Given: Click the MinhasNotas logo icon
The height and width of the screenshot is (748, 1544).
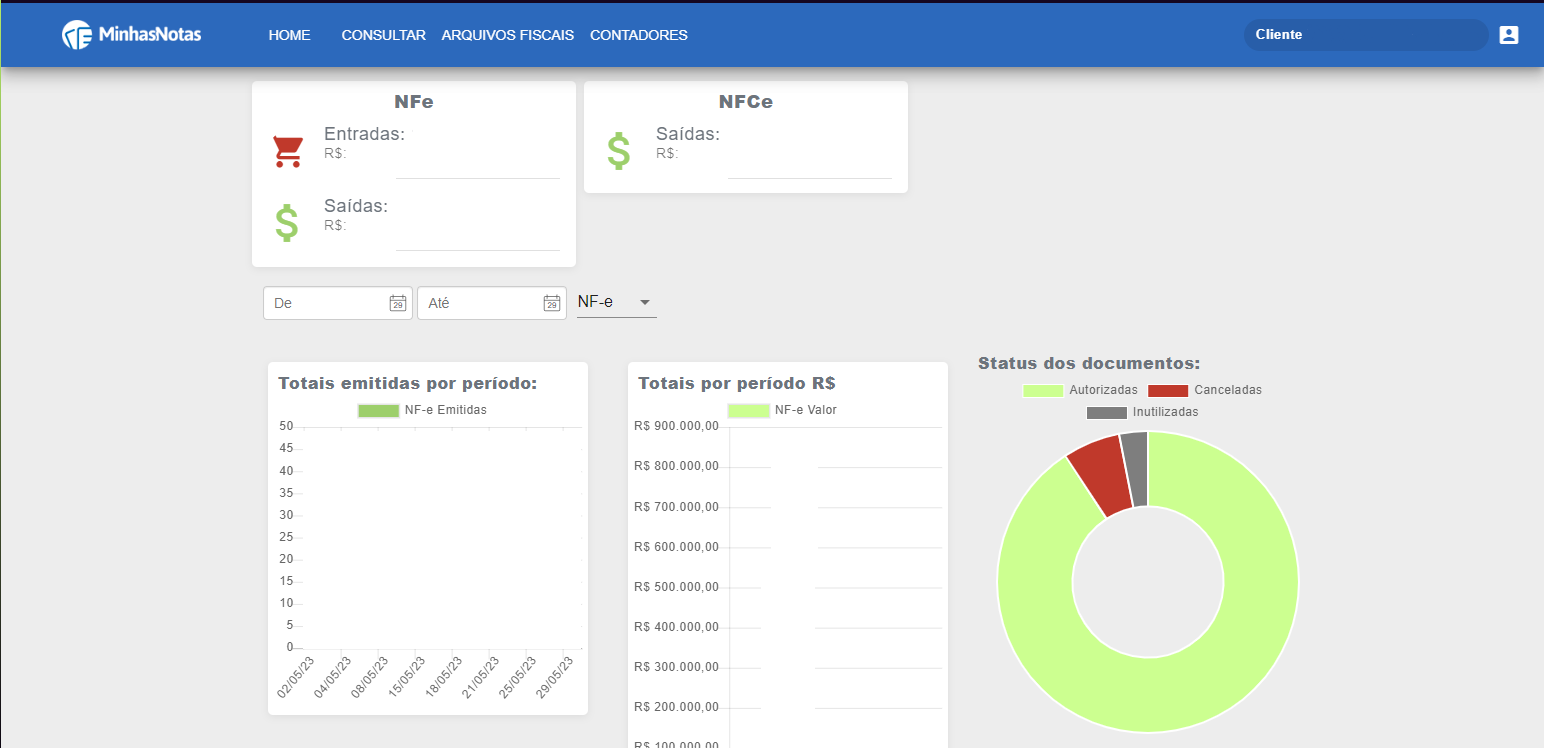Looking at the screenshot, I should click(x=77, y=35).
